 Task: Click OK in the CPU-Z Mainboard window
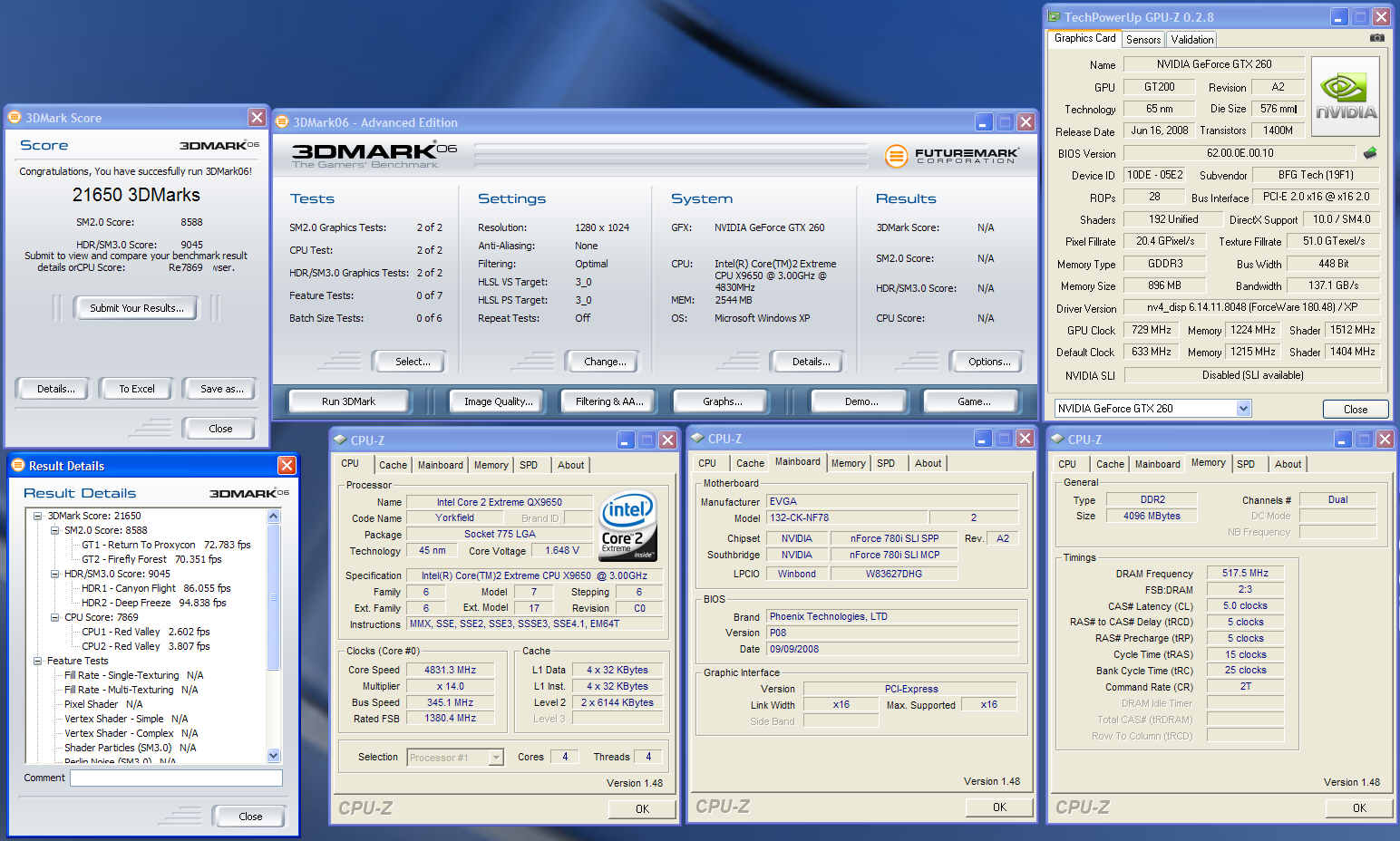pyautogui.click(x=999, y=807)
